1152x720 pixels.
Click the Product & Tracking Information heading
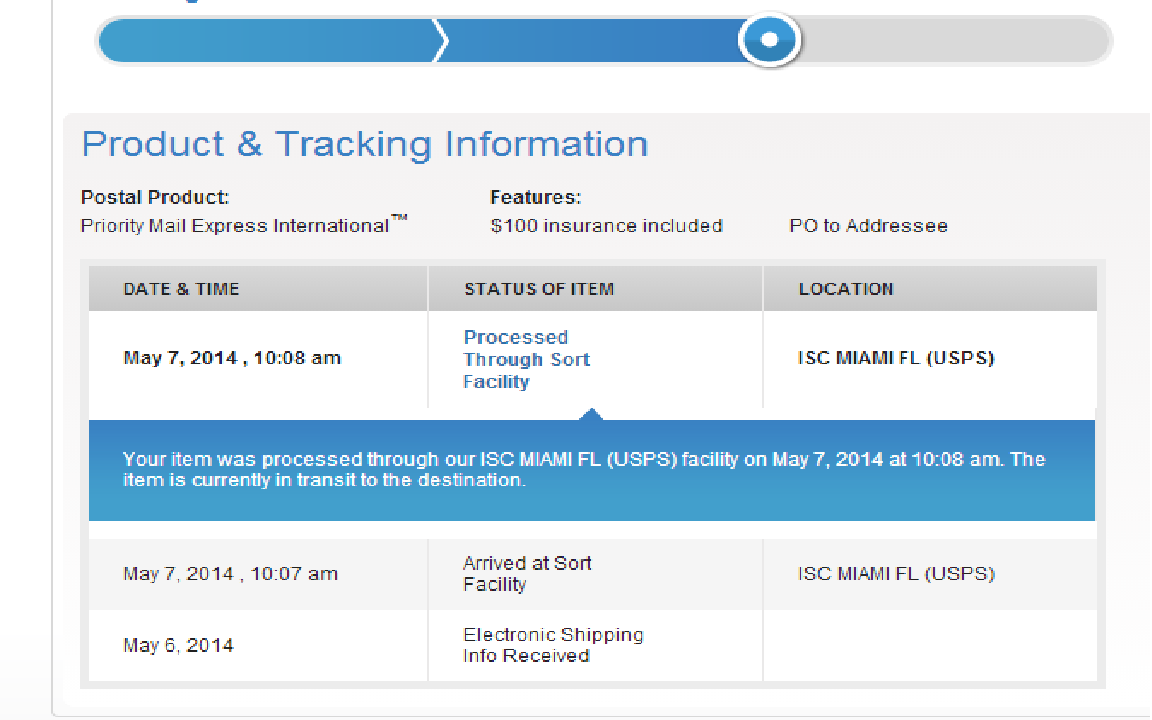(x=364, y=144)
